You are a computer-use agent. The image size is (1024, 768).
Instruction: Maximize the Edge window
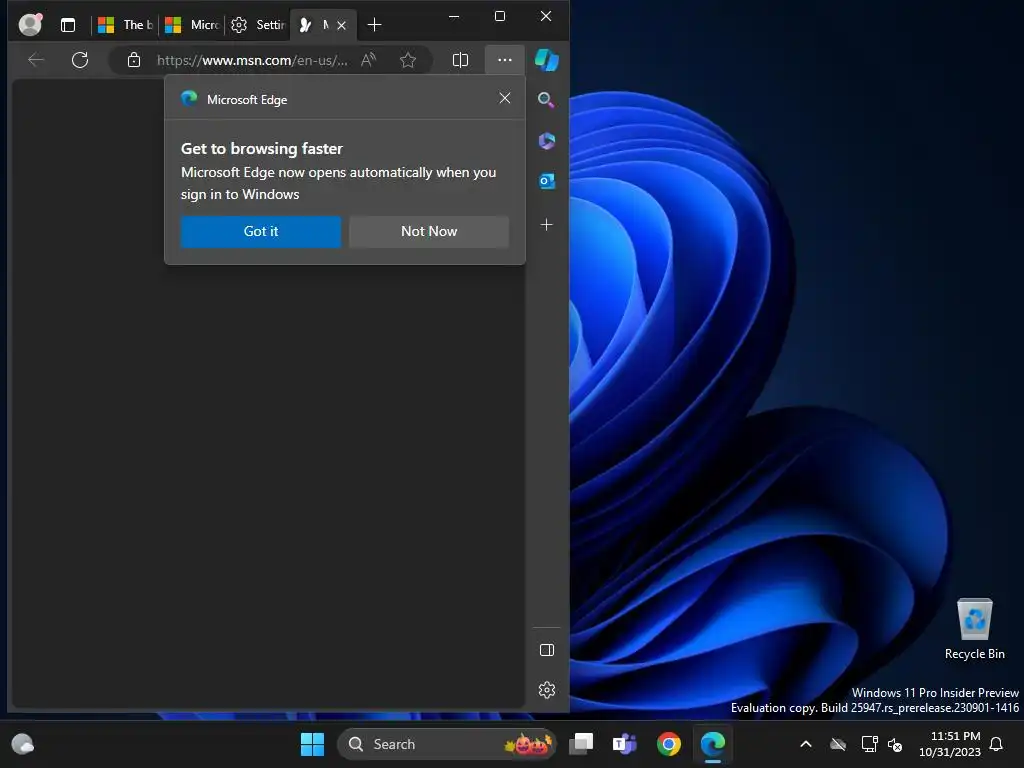coord(500,16)
